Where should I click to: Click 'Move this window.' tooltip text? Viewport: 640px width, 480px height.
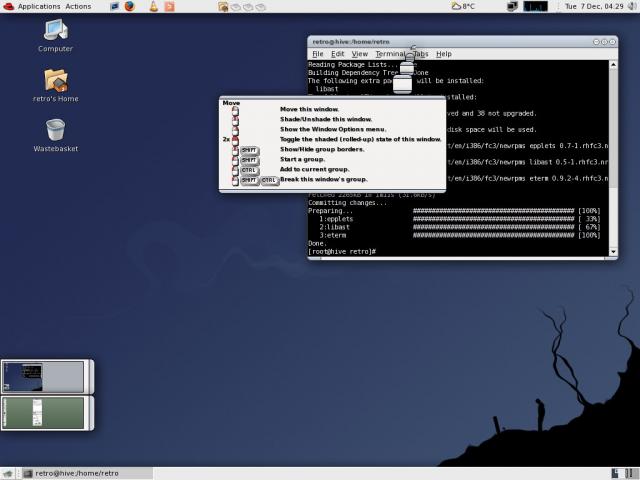[x=309, y=109]
